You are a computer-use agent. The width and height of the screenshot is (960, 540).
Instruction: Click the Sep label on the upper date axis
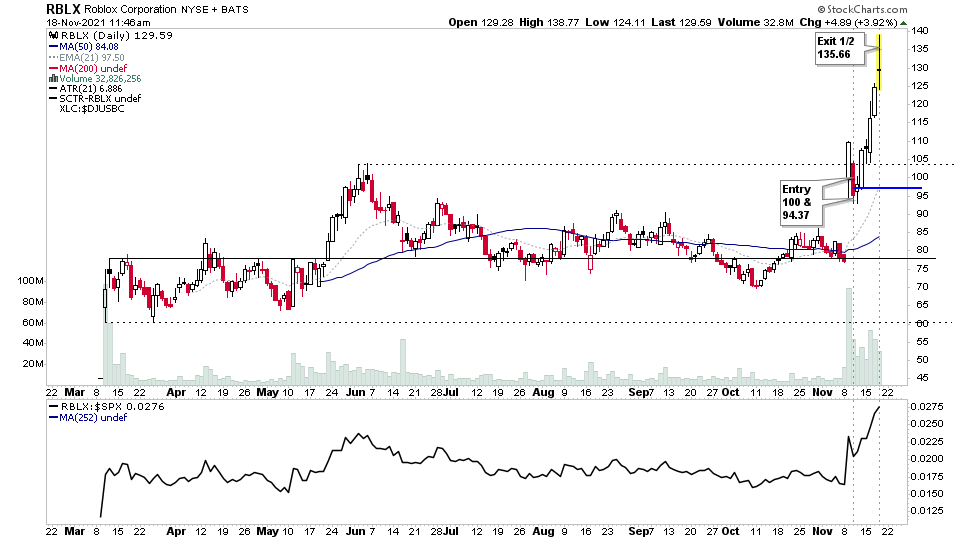tap(639, 392)
